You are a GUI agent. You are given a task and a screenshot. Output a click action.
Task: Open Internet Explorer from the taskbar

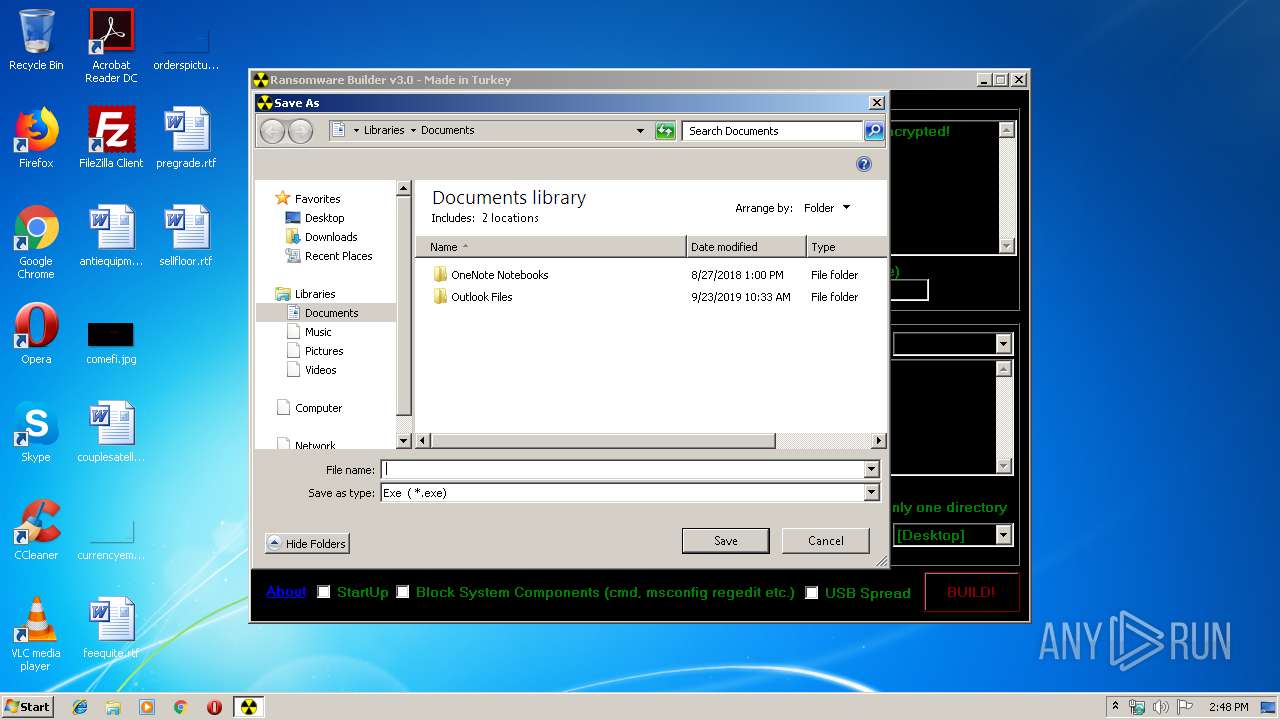click(80, 707)
